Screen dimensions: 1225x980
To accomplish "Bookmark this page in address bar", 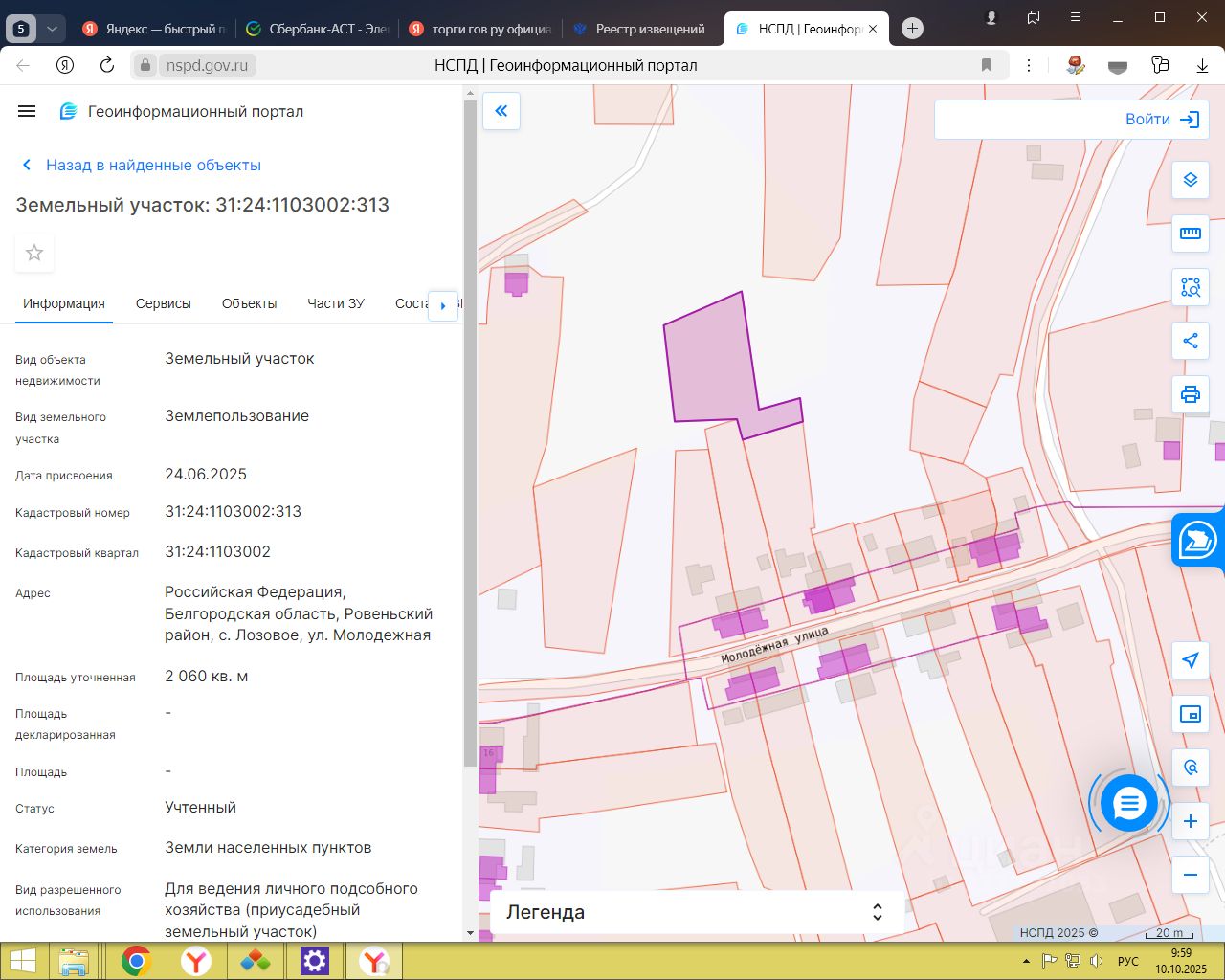I will (987, 65).
